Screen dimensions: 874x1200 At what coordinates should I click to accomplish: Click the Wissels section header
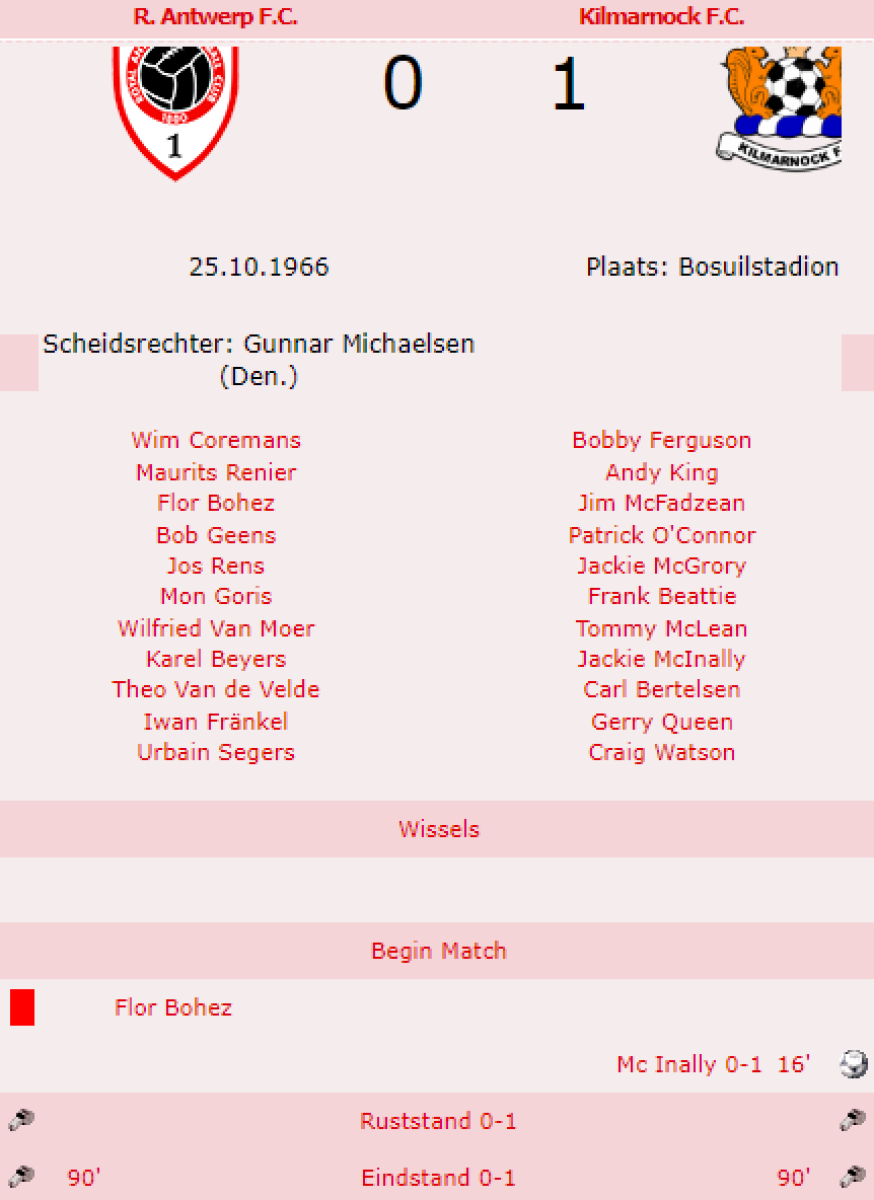point(438,829)
